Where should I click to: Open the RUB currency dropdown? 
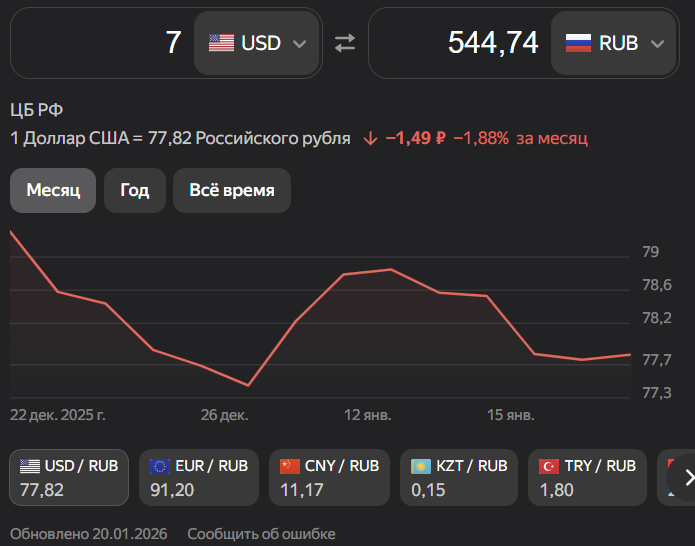click(614, 43)
